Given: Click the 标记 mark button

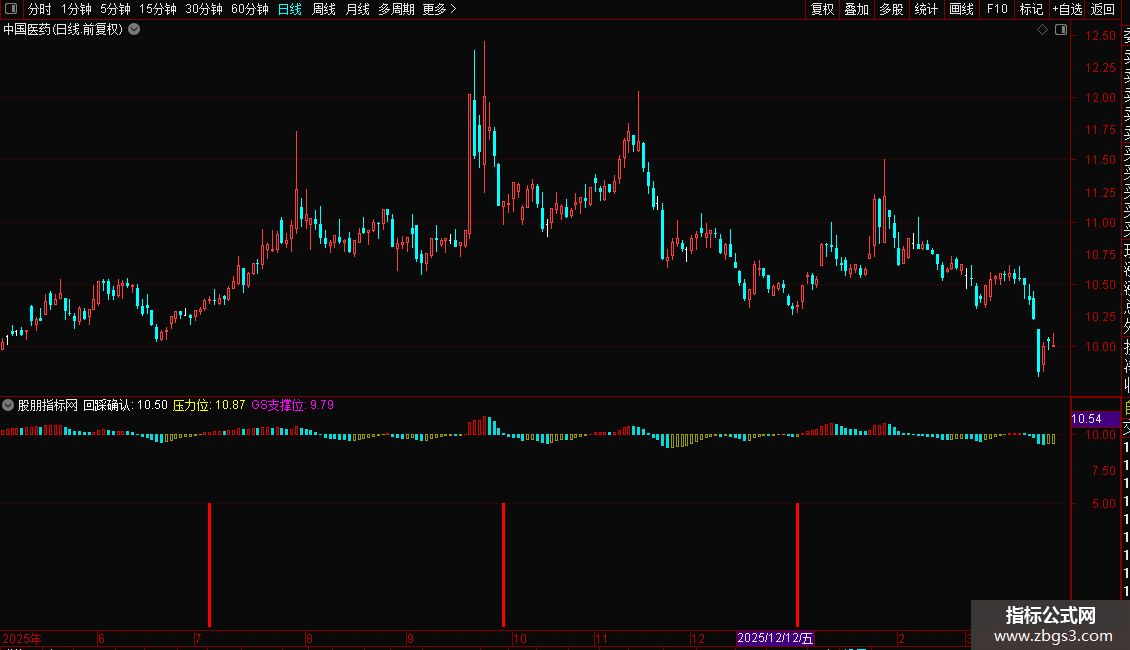Looking at the screenshot, I should (1031, 9).
